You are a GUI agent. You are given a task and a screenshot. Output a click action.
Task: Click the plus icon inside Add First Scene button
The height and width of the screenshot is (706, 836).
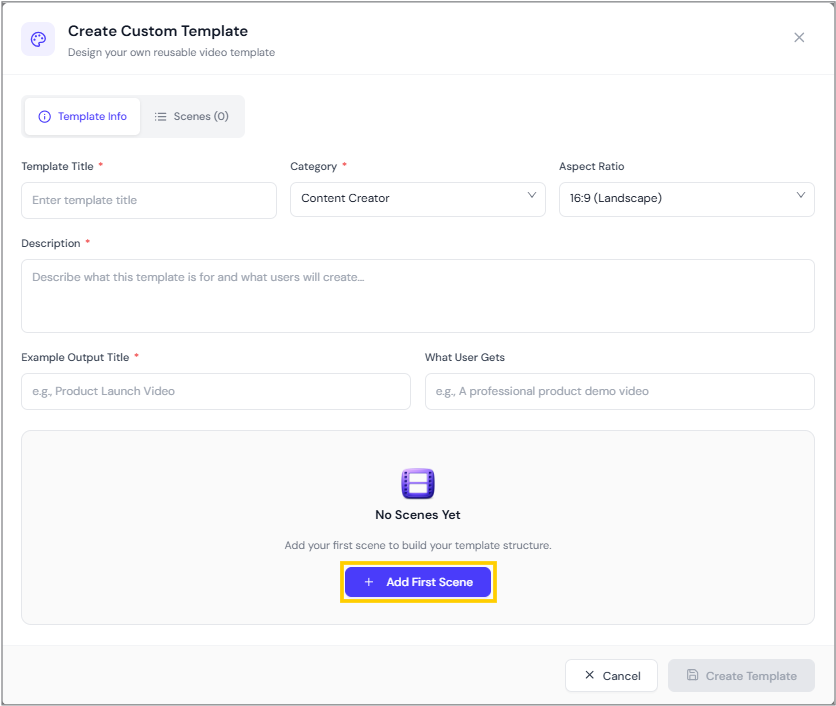point(369,582)
